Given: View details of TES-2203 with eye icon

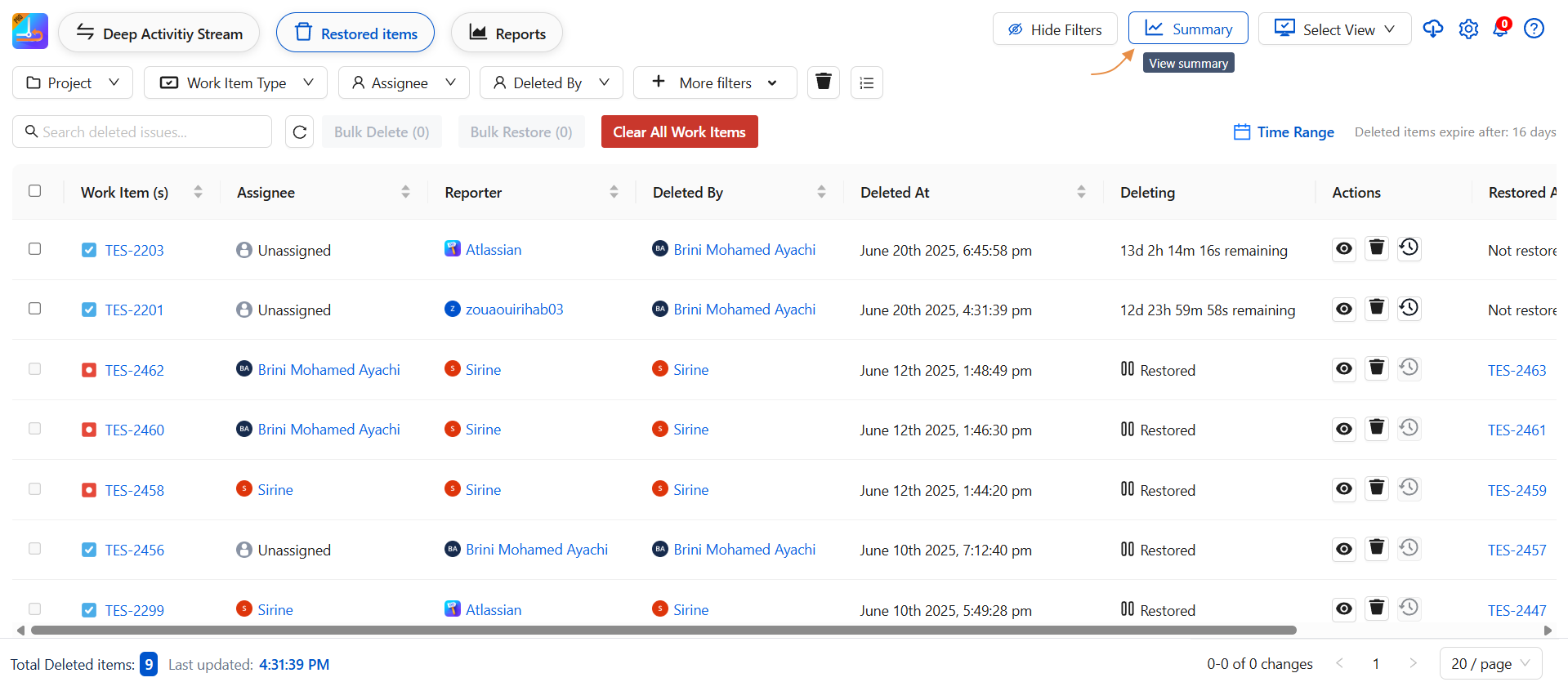Looking at the screenshot, I should pyautogui.click(x=1344, y=249).
